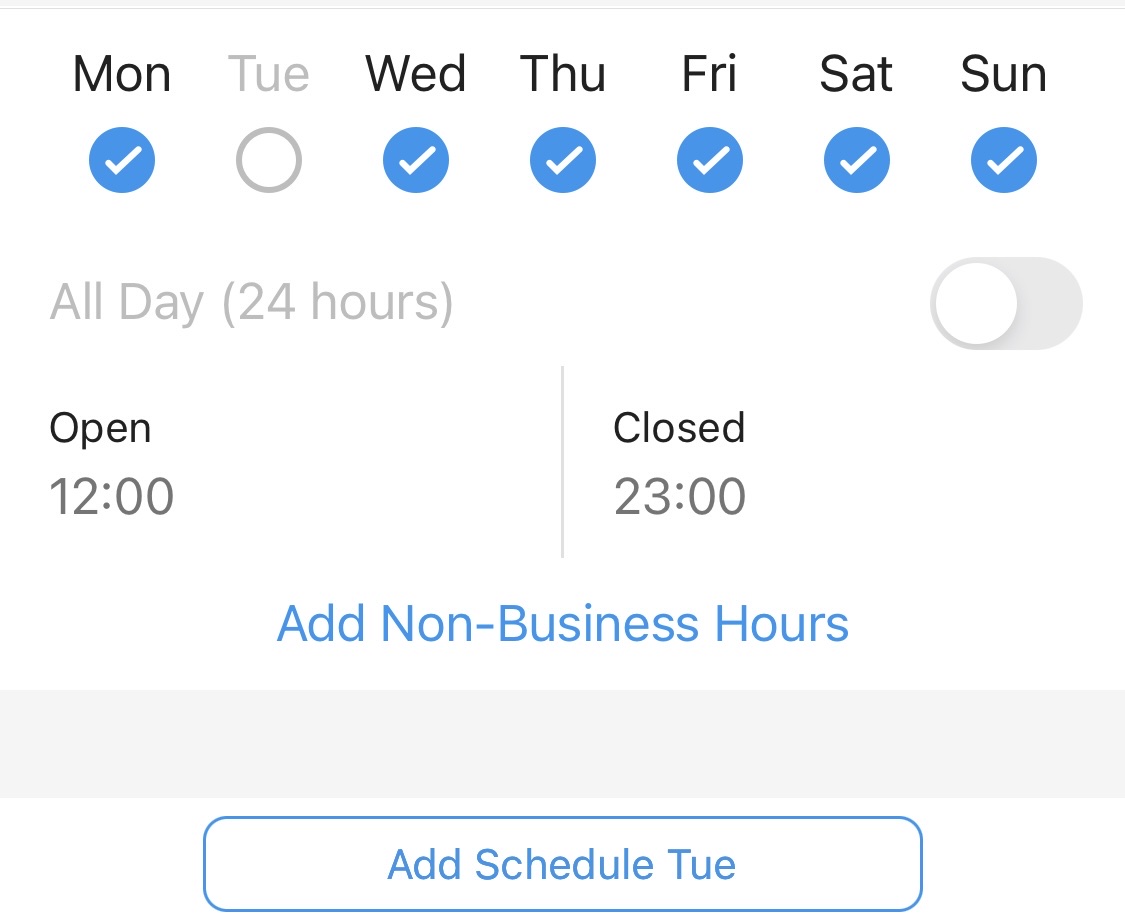Select the Sun column header
1125x916 pixels.
(1003, 72)
